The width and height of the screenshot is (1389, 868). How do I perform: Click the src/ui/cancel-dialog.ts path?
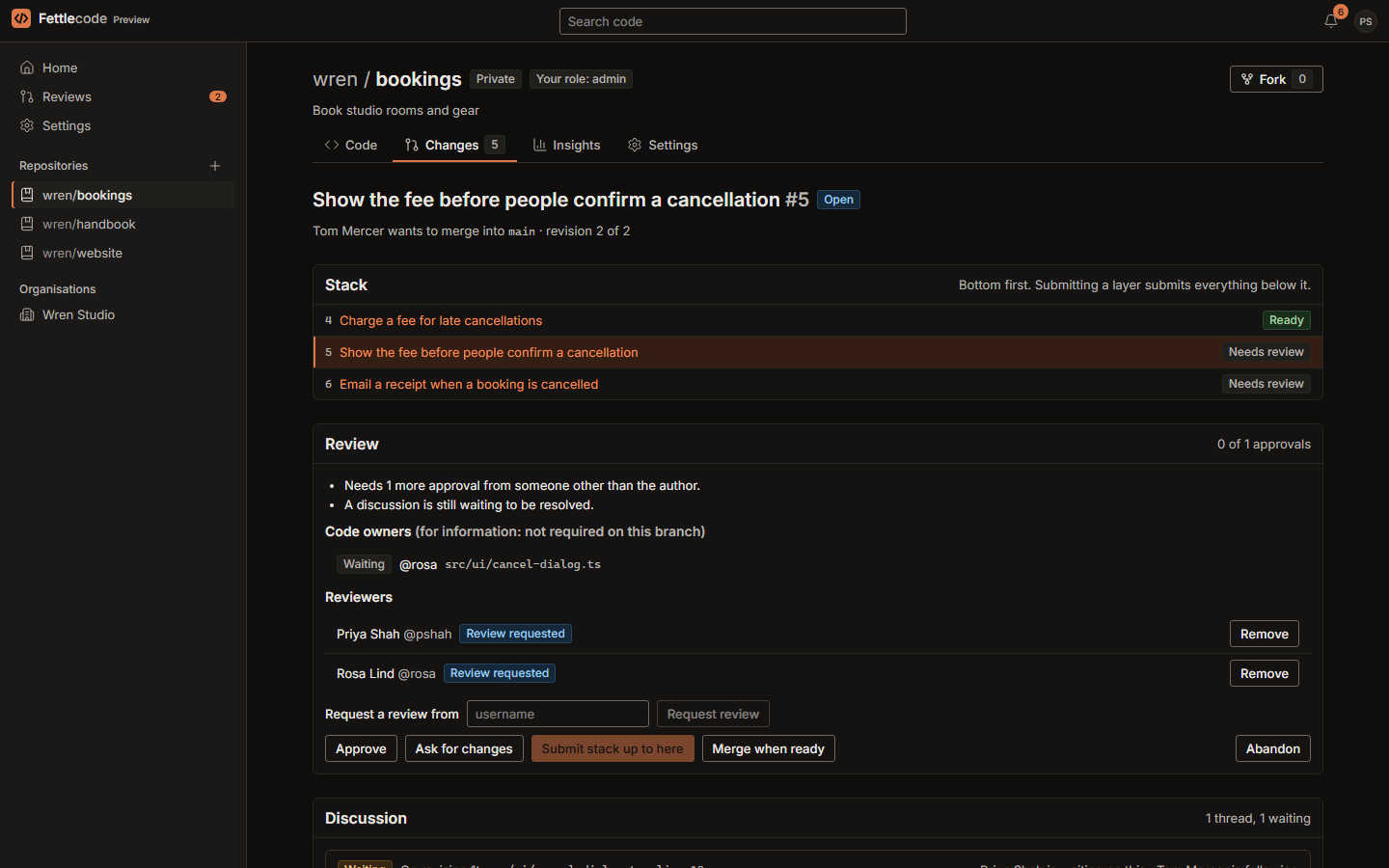click(523, 564)
